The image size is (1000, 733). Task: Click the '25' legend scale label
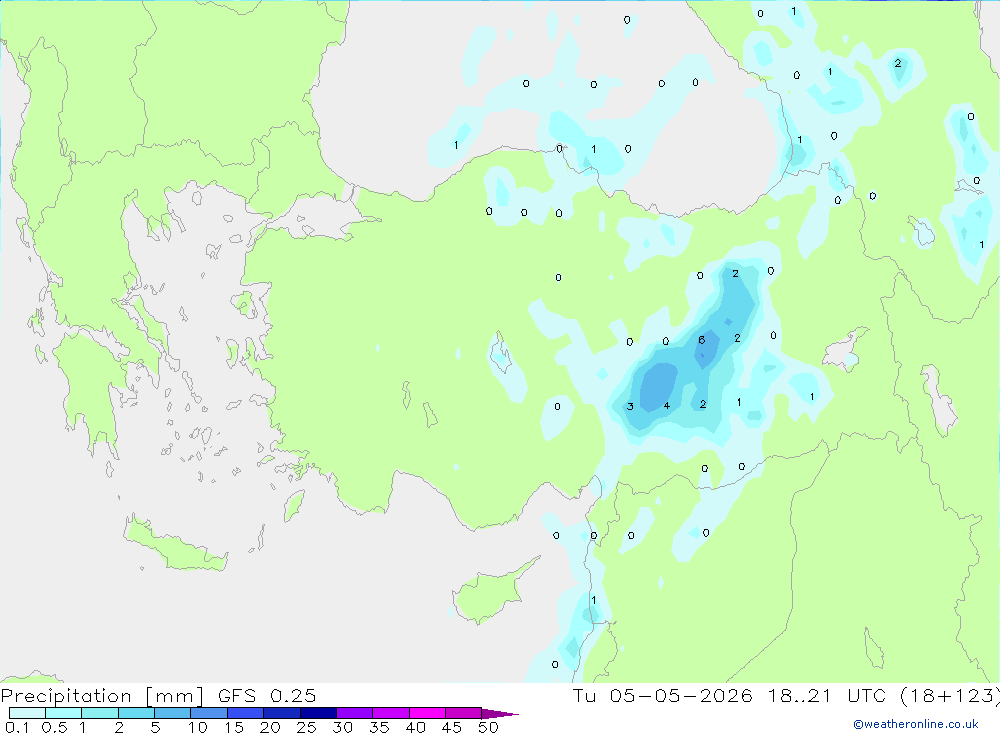click(307, 727)
